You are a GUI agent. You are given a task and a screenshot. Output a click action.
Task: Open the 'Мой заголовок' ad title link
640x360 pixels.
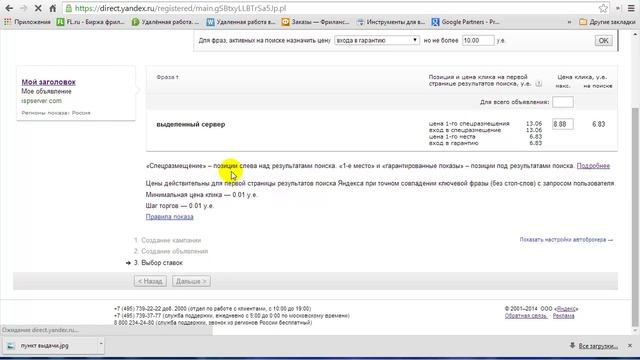[49, 82]
